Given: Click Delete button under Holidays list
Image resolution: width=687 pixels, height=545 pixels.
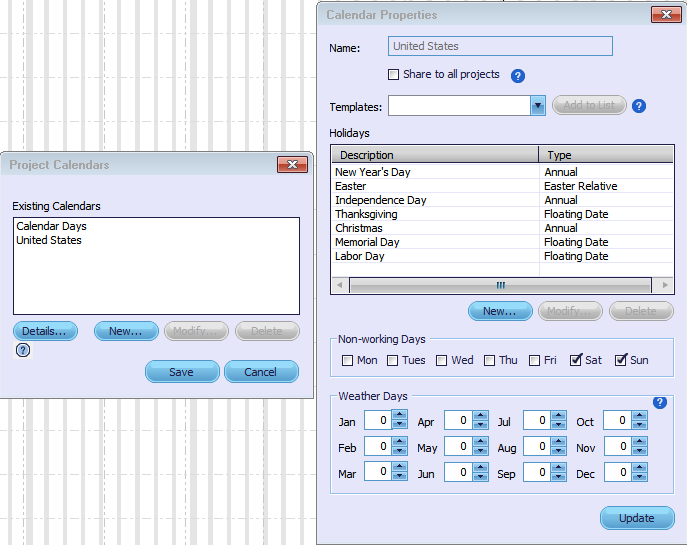Looking at the screenshot, I should tap(641, 311).
